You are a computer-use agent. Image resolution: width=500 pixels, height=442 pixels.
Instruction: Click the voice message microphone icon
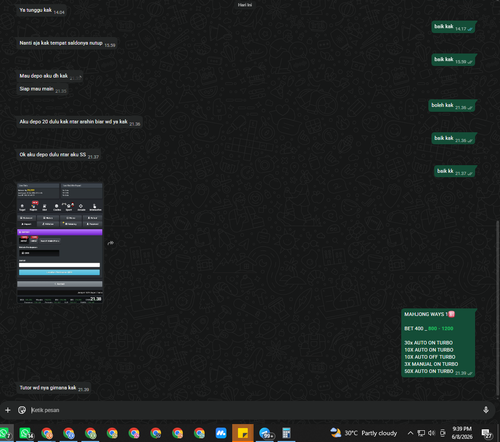pos(486,410)
